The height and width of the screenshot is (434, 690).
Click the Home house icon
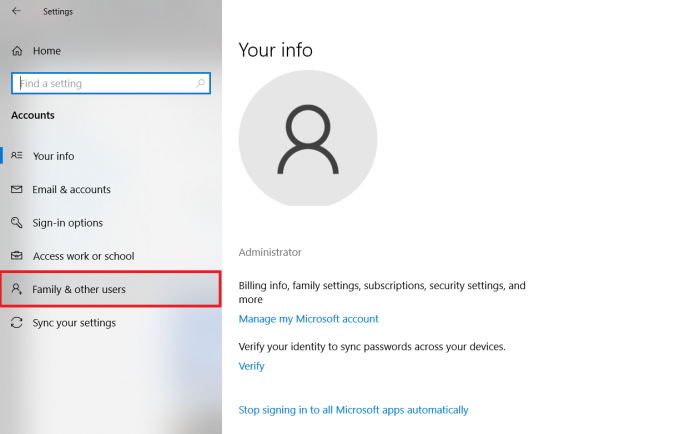pyautogui.click(x=17, y=51)
